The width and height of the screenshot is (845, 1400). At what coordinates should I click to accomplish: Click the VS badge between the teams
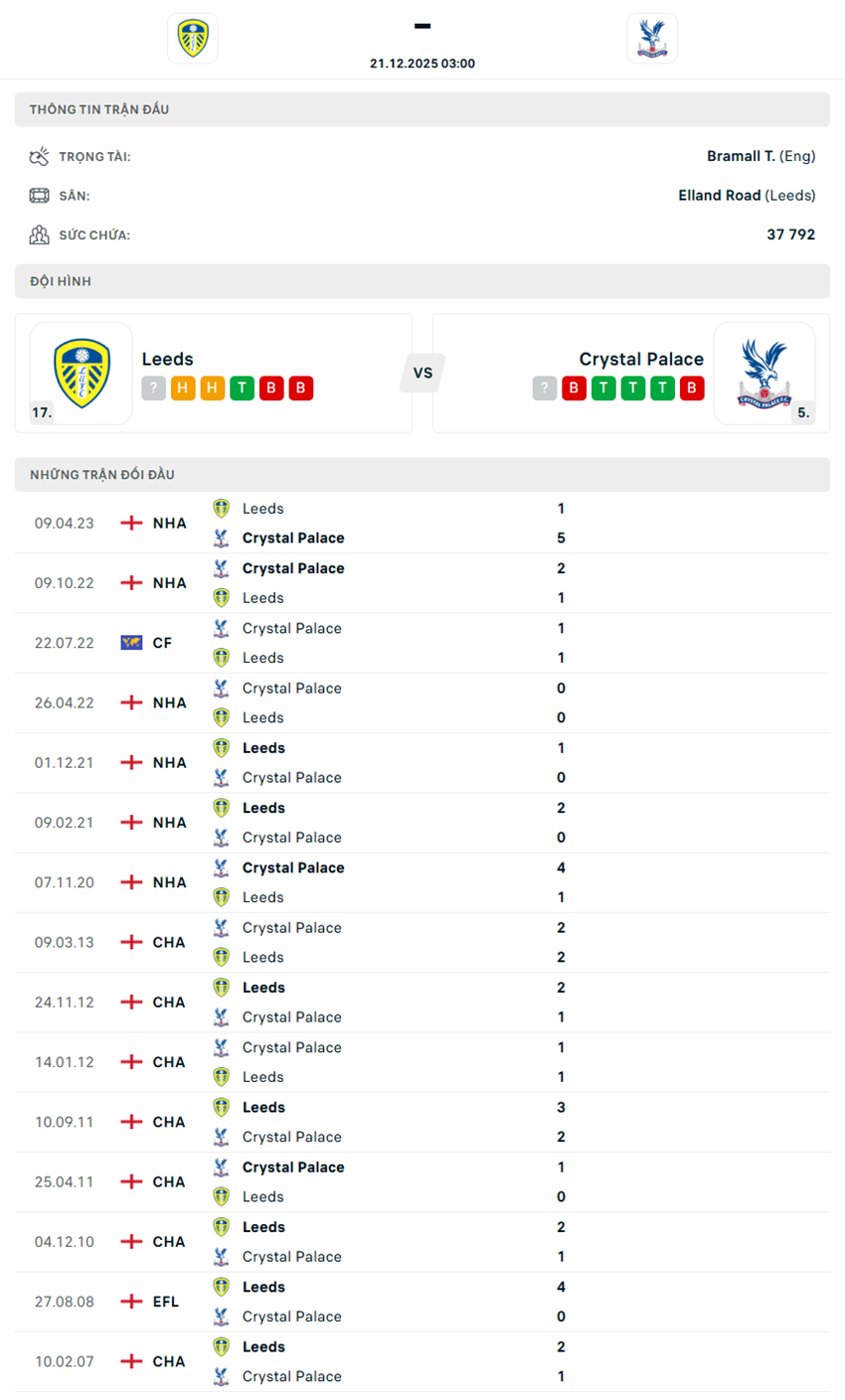point(422,373)
